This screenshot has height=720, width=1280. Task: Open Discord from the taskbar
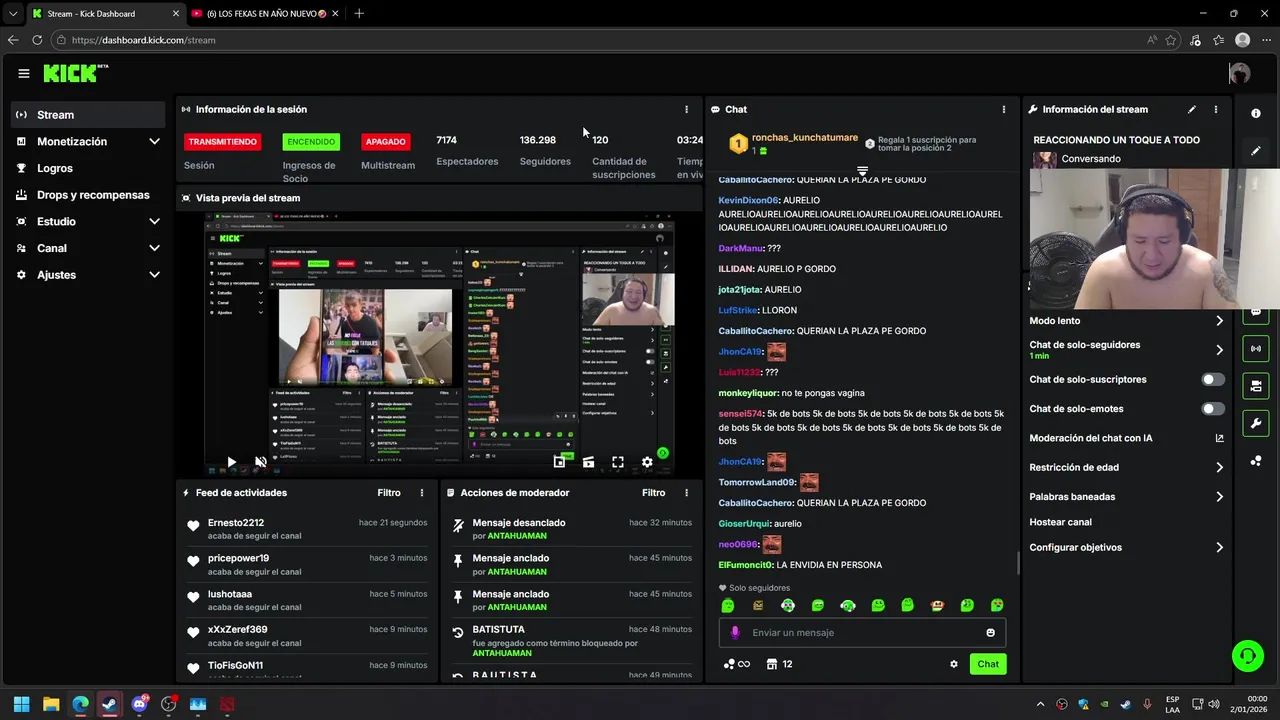pos(139,705)
